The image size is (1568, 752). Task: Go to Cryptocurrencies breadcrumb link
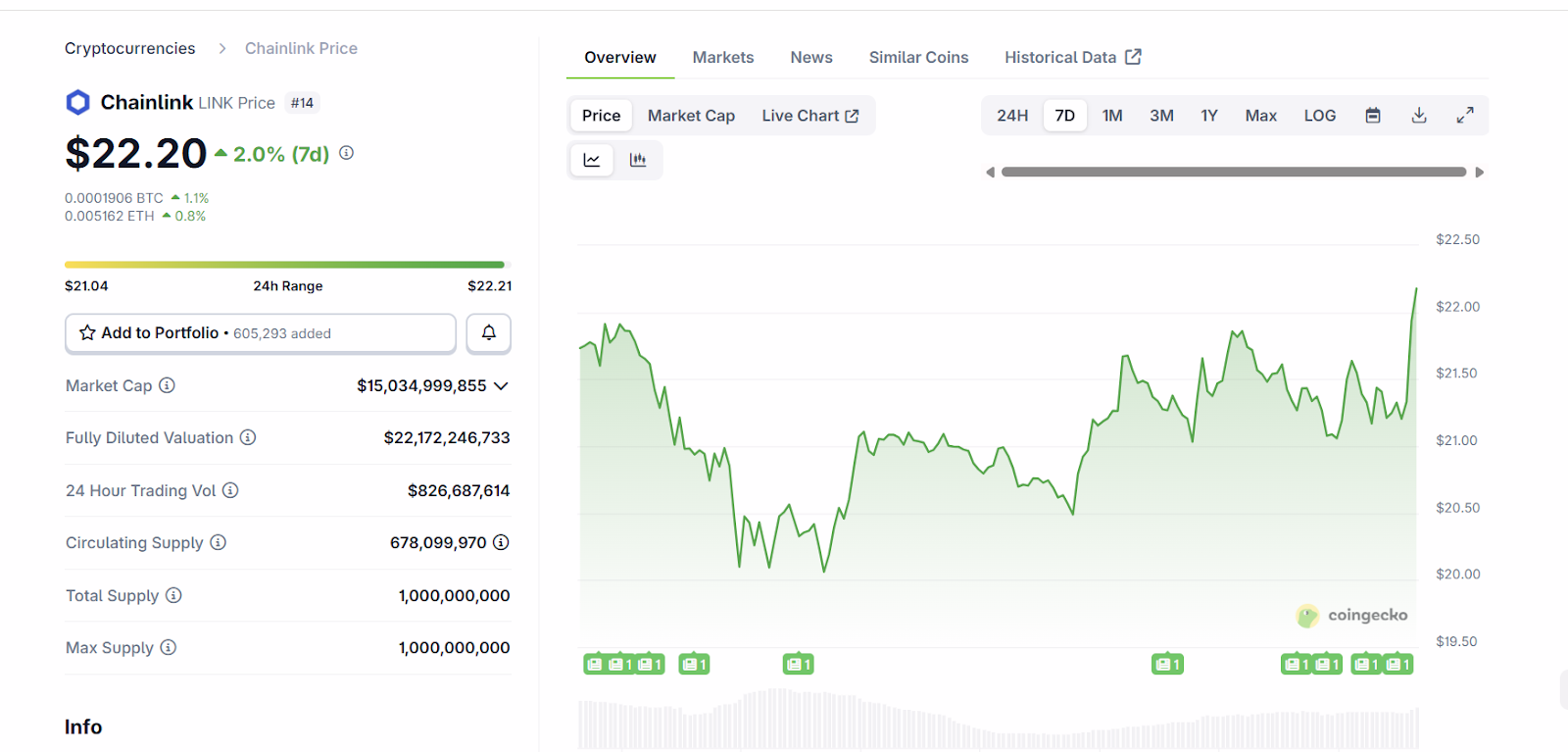[130, 48]
